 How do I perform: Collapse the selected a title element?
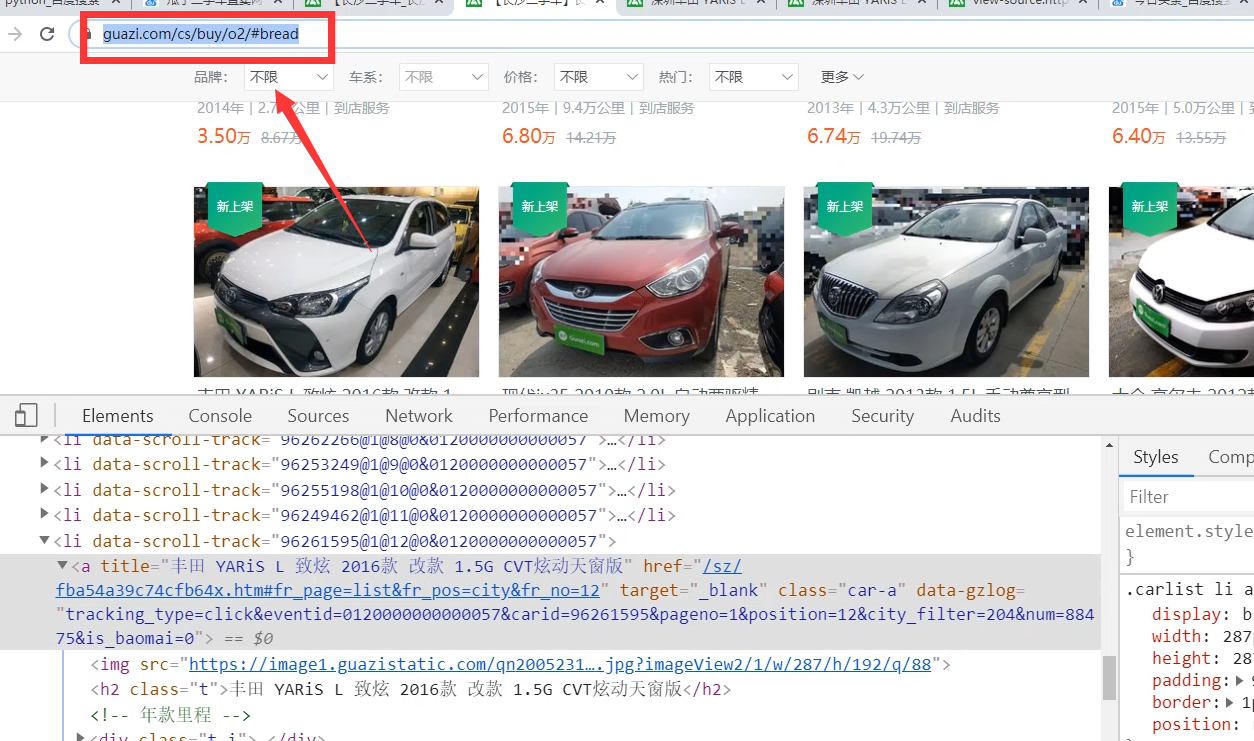point(62,566)
